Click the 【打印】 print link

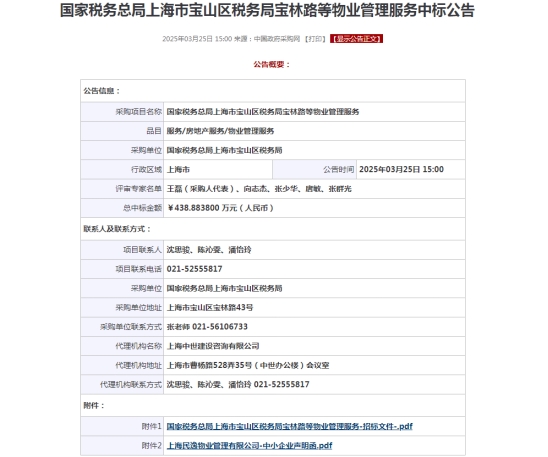click(x=315, y=39)
